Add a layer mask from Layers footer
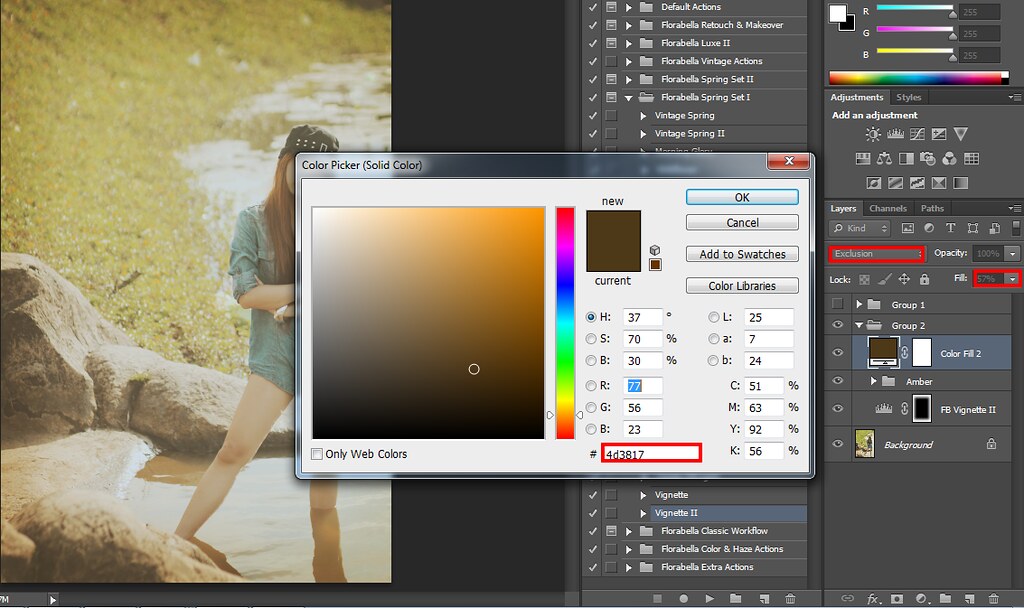This screenshot has width=1024, height=608. click(897, 598)
